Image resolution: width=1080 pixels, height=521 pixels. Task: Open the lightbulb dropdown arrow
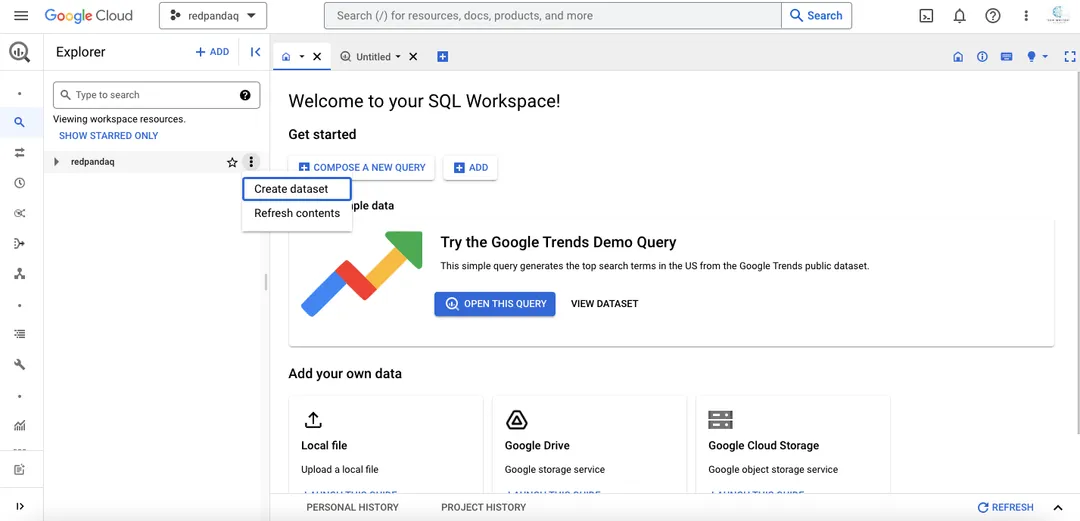pos(1045,57)
